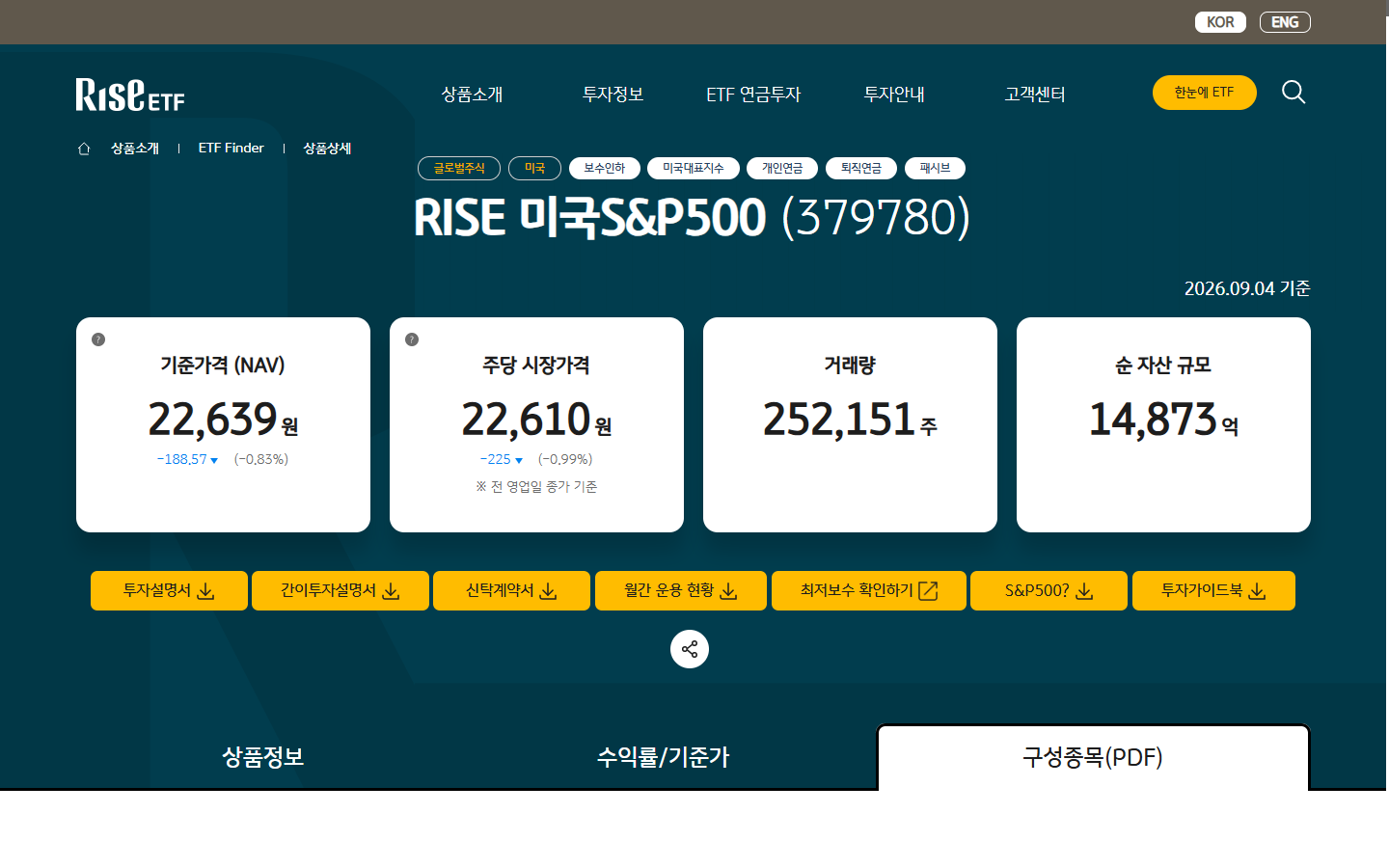Click the RISE 미국S&P500 (379780) title
Image resolution: width=1389 pixels, height=868 pixels.
[692, 217]
